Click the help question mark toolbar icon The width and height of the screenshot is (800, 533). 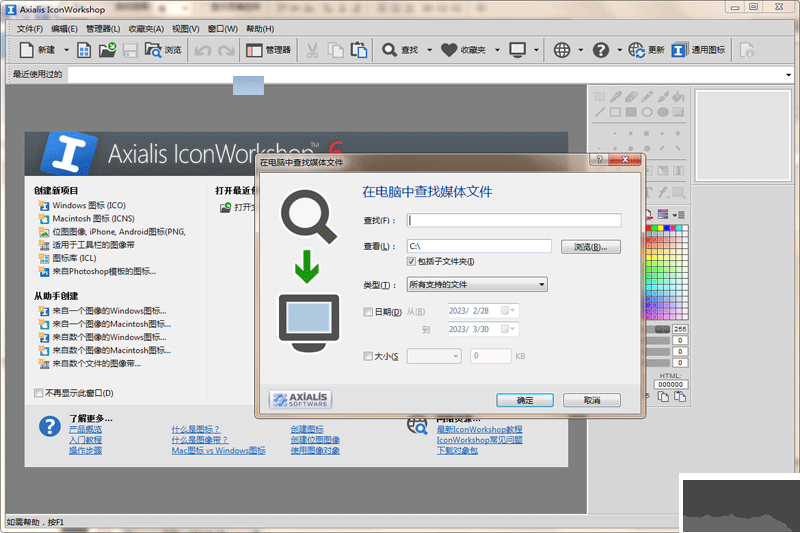coord(601,49)
